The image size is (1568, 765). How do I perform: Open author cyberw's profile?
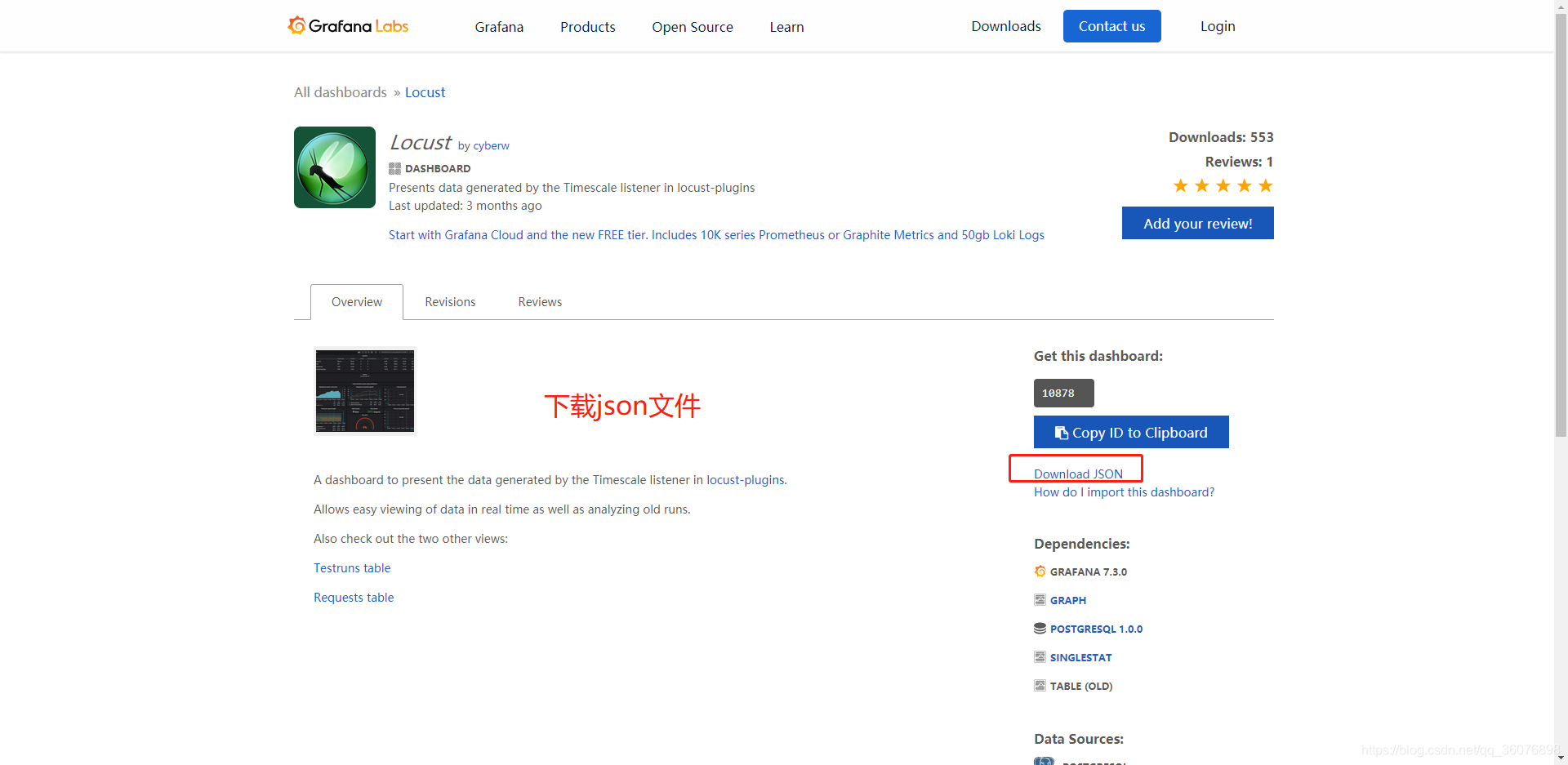point(491,145)
